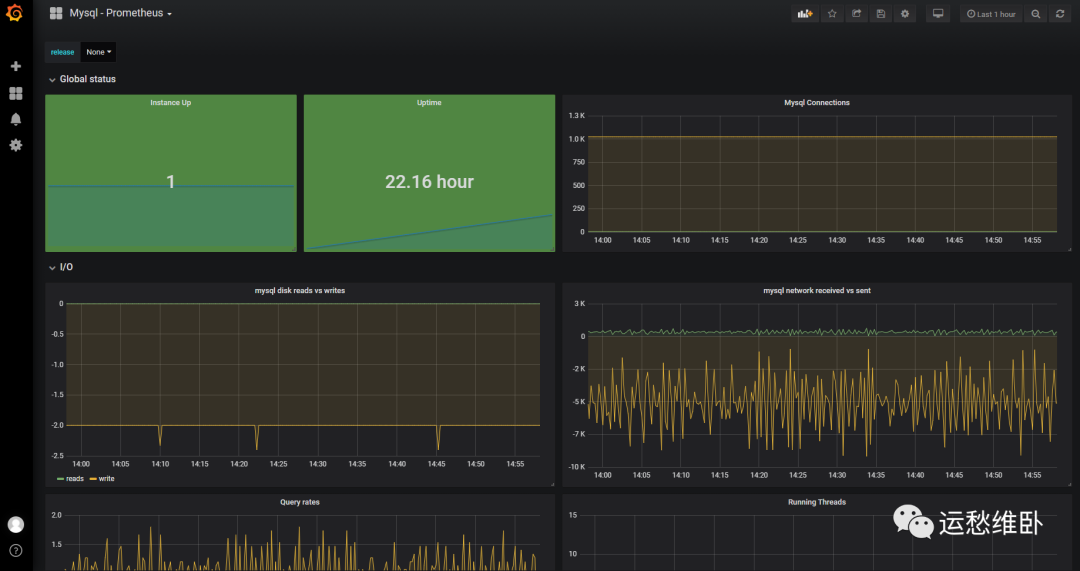Open the release variable None dropdown
Viewport: 1080px width, 571px height.
coord(98,52)
